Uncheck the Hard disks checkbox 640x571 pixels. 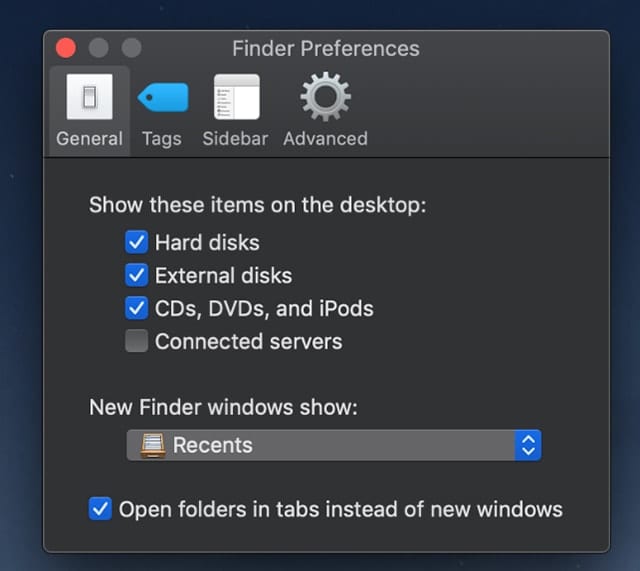pos(137,242)
